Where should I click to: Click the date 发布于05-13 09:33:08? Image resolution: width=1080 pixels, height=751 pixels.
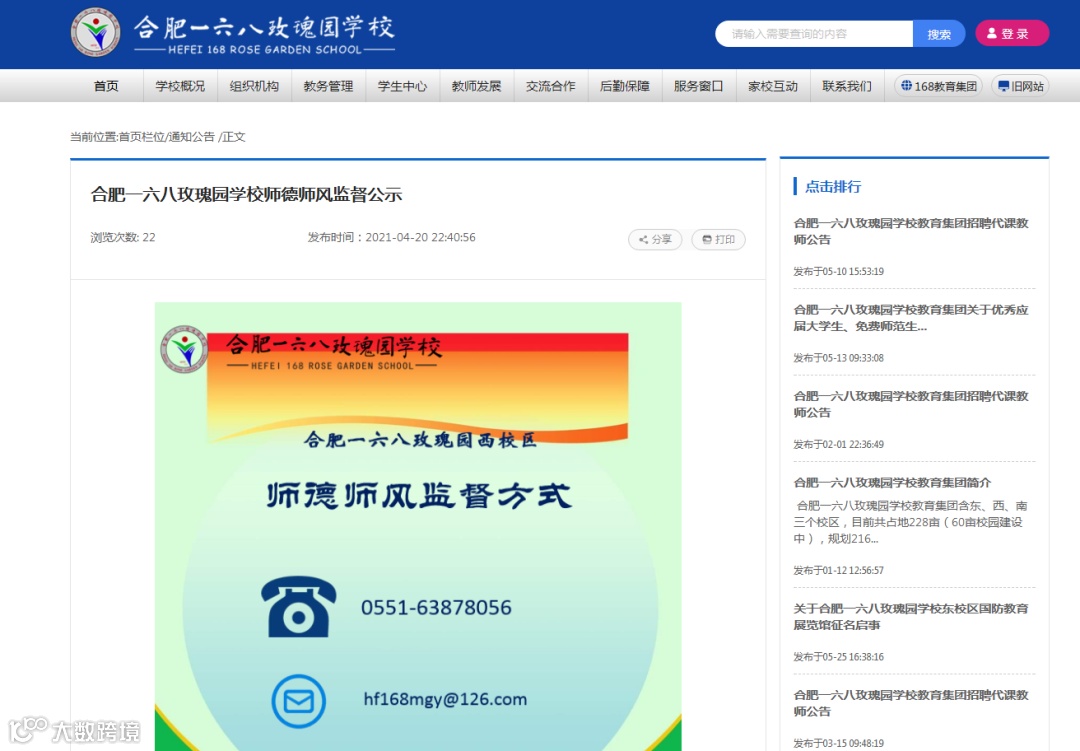tap(838, 358)
